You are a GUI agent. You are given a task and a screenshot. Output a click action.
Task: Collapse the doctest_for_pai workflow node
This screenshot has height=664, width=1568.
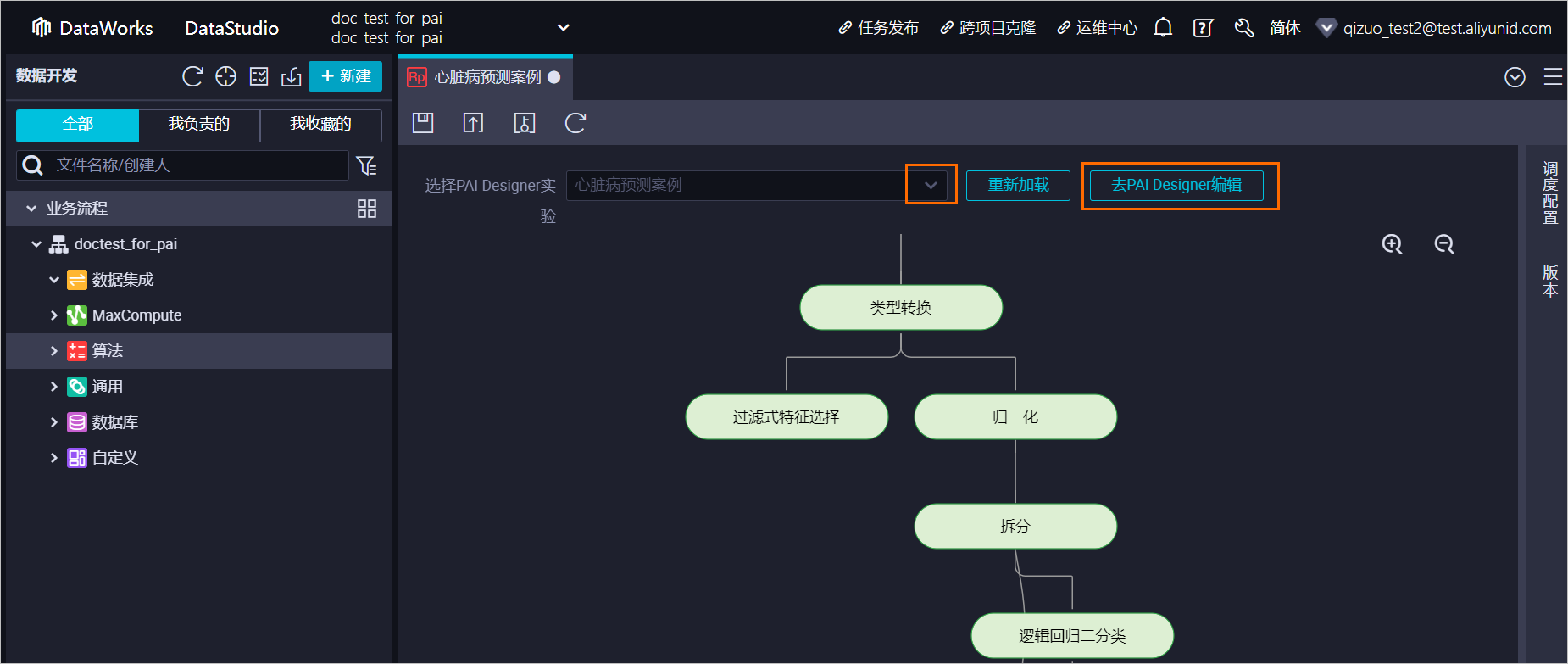[36, 244]
